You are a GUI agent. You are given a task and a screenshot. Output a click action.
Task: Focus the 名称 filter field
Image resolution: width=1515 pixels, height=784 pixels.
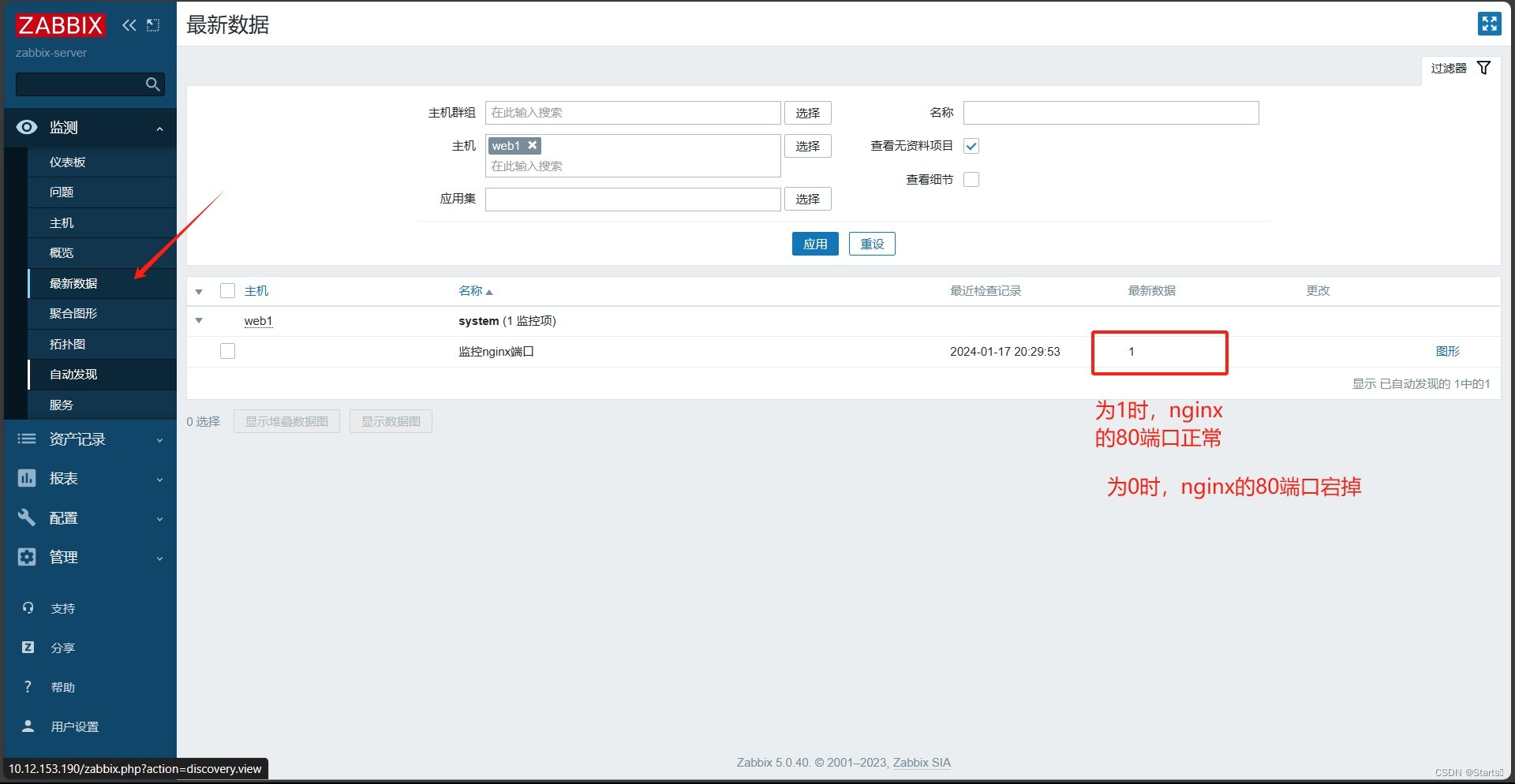[1111, 113]
